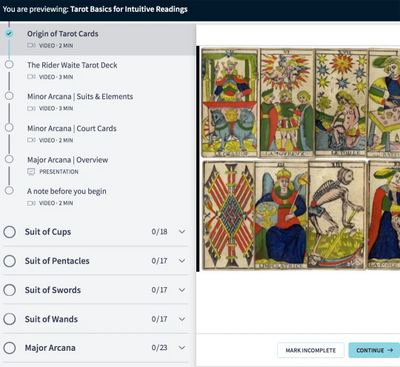Click the 0/18 progress count for Suit of Cups
Image resolution: width=400 pixels, height=367 pixels.
click(159, 232)
